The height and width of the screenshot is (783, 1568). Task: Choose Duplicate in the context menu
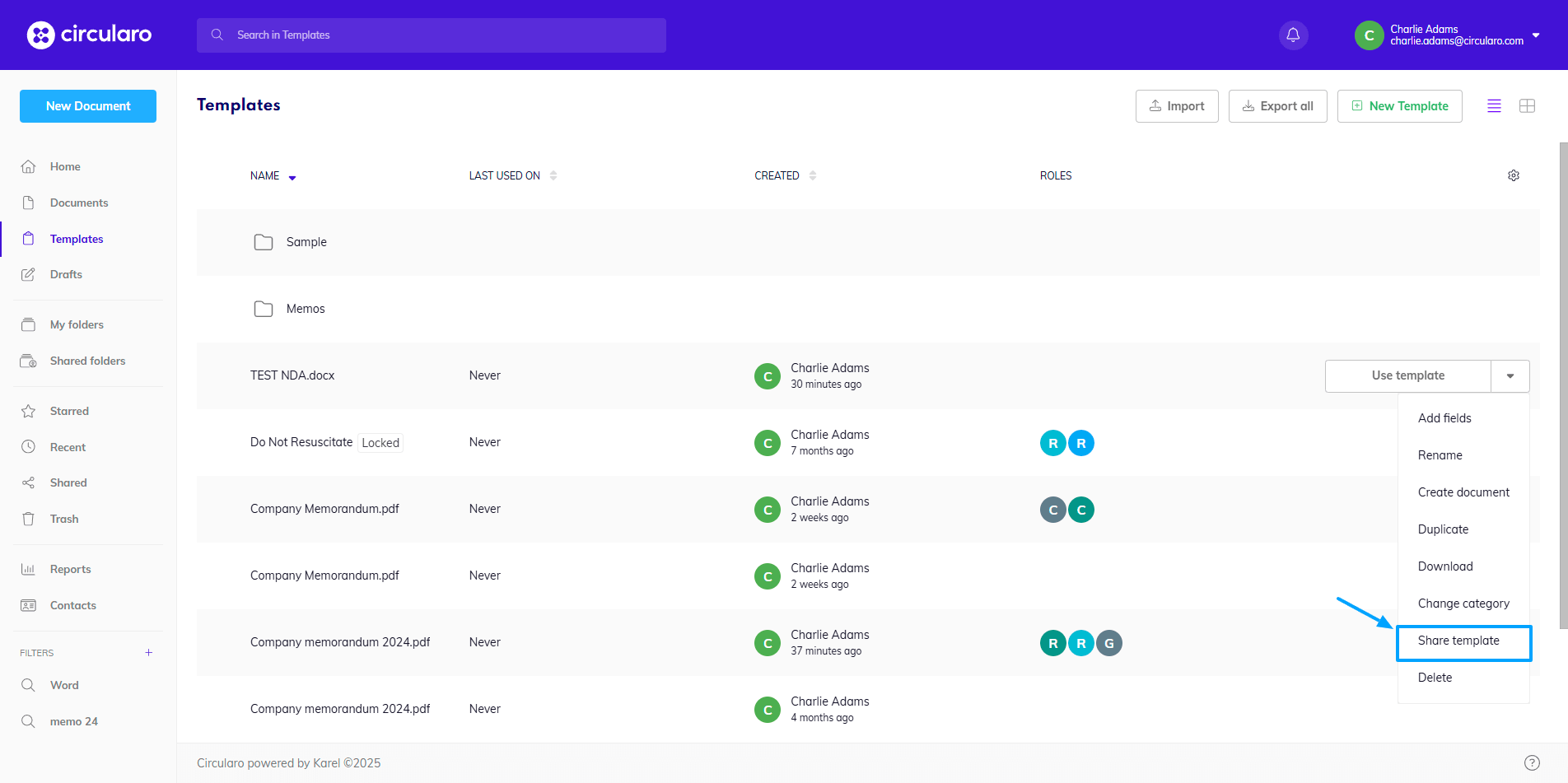pyautogui.click(x=1443, y=529)
